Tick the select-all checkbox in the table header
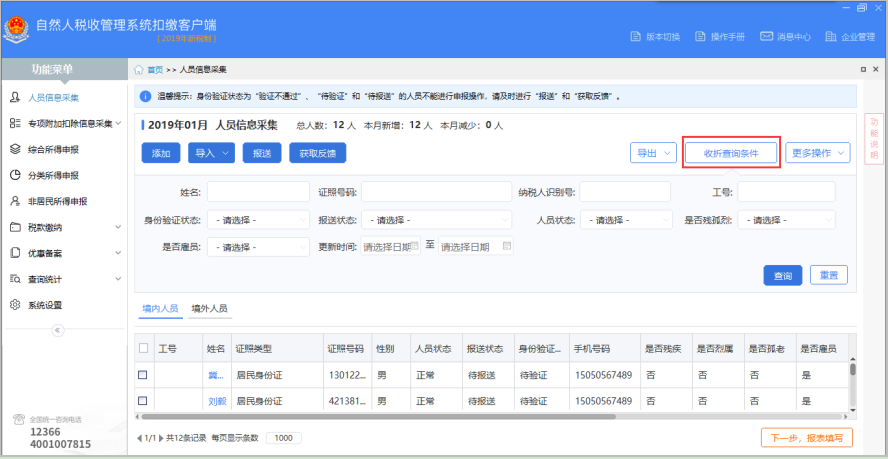The width and height of the screenshot is (888, 459). (x=144, y=348)
